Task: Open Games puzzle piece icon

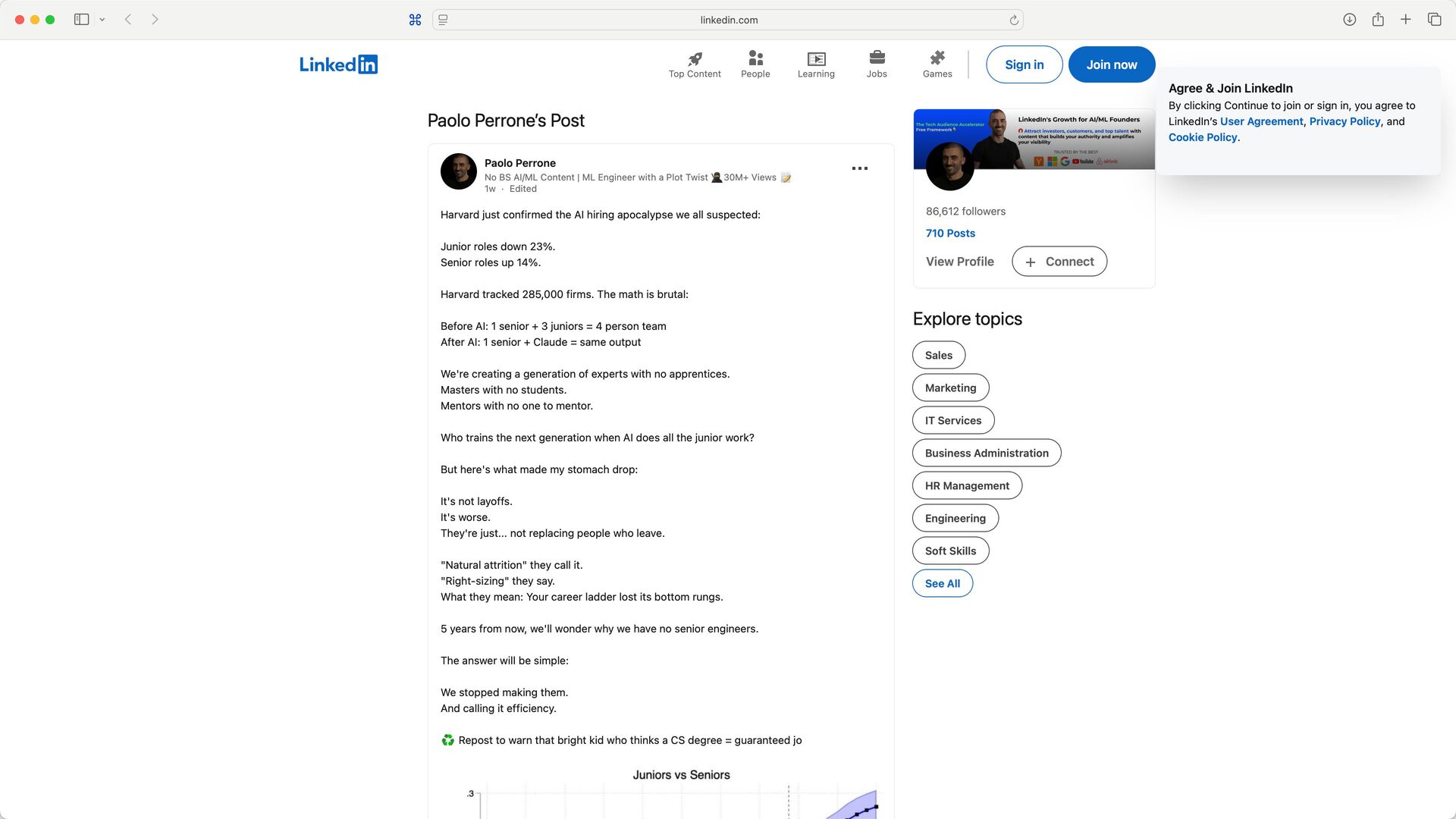Action: (x=937, y=58)
